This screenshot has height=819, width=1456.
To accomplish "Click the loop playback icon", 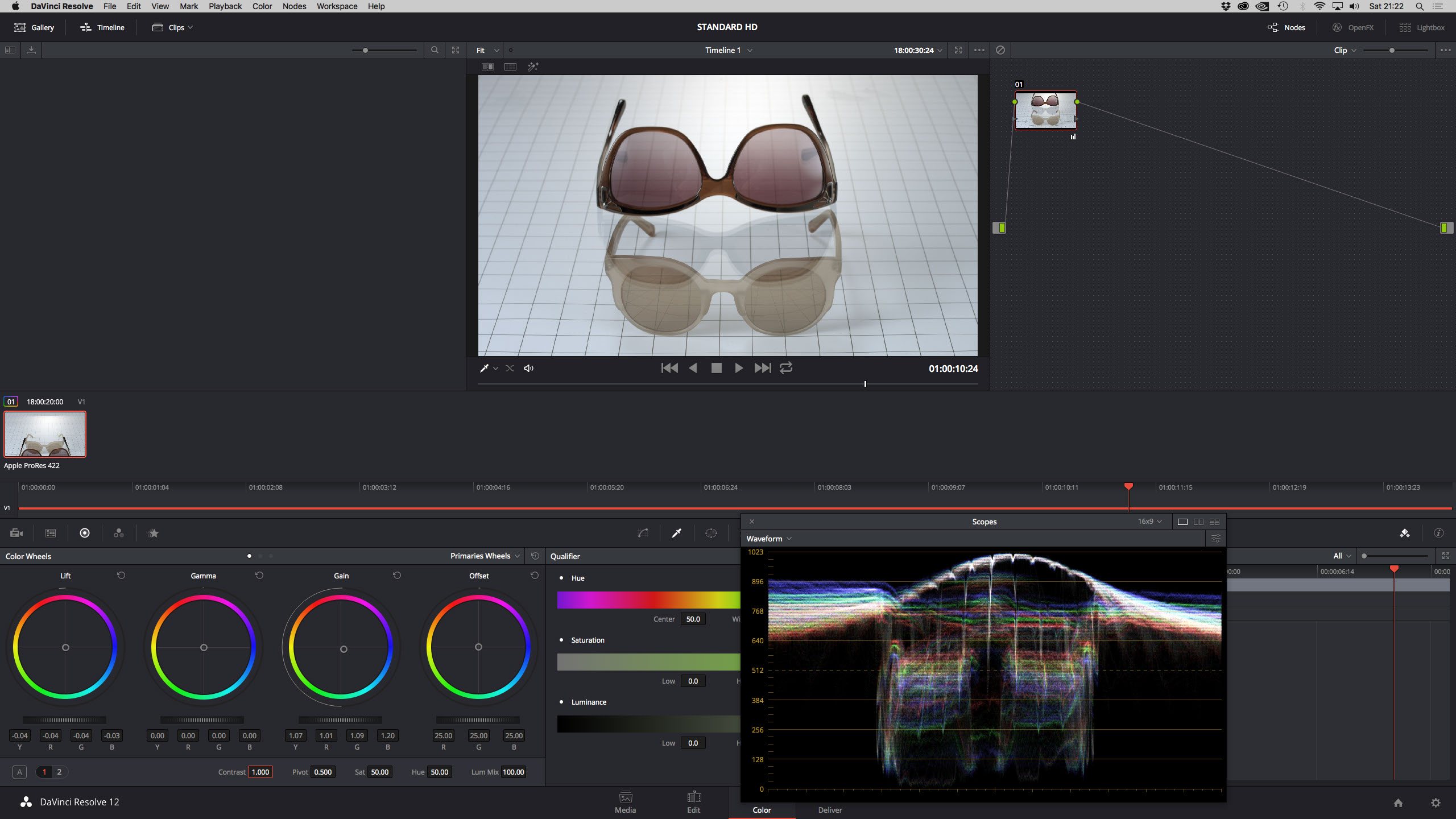I will (786, 368).
